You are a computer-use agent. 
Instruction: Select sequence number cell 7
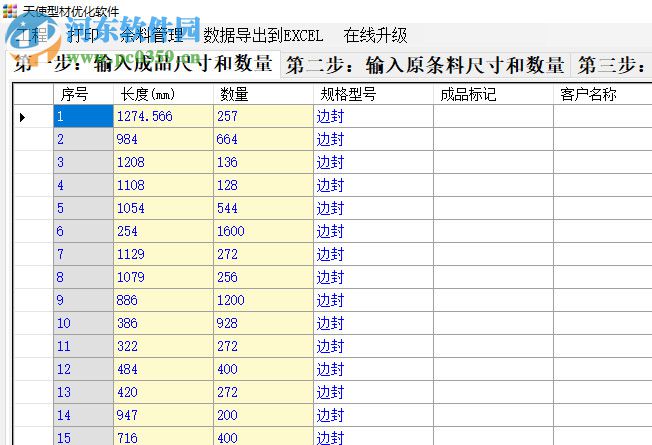coord(84,255)
